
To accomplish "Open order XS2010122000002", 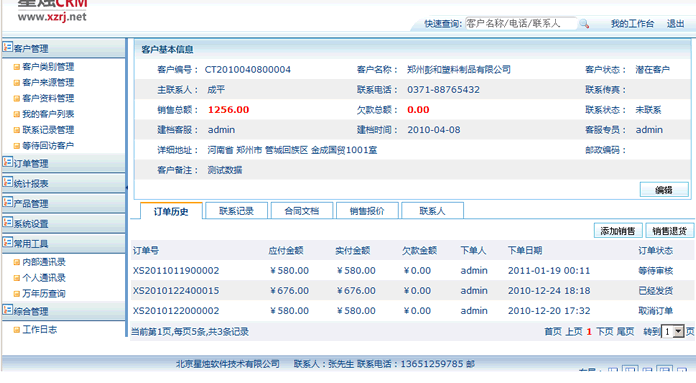I will click(176, 311).
